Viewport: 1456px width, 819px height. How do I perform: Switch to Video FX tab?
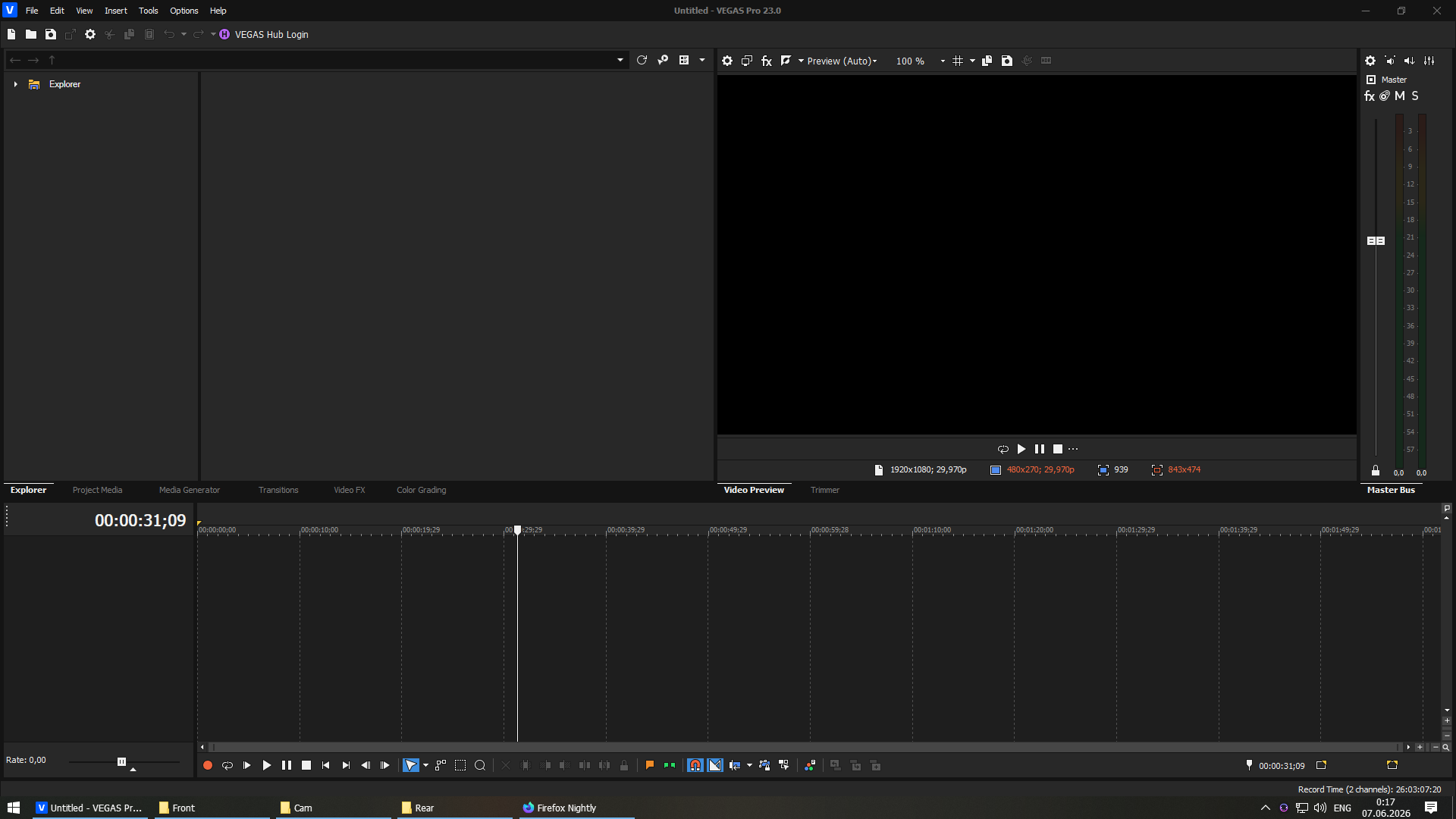pyautogui.click(x=350, y=490)
